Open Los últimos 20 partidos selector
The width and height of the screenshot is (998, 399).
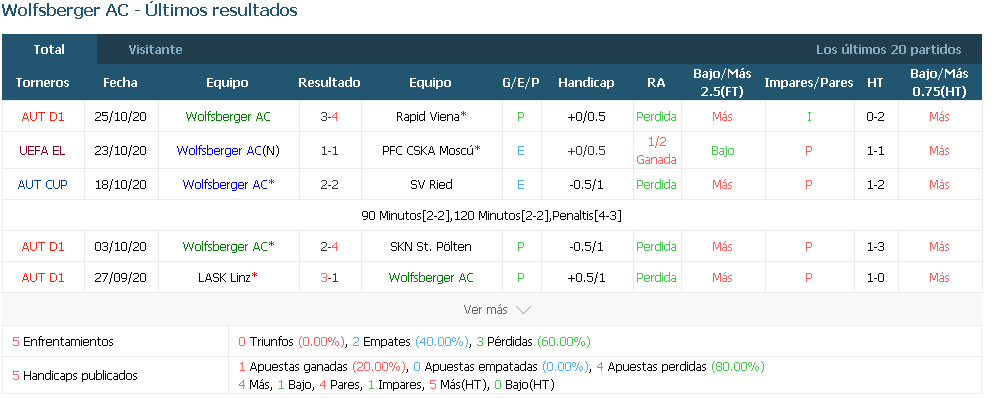[889, 49]
